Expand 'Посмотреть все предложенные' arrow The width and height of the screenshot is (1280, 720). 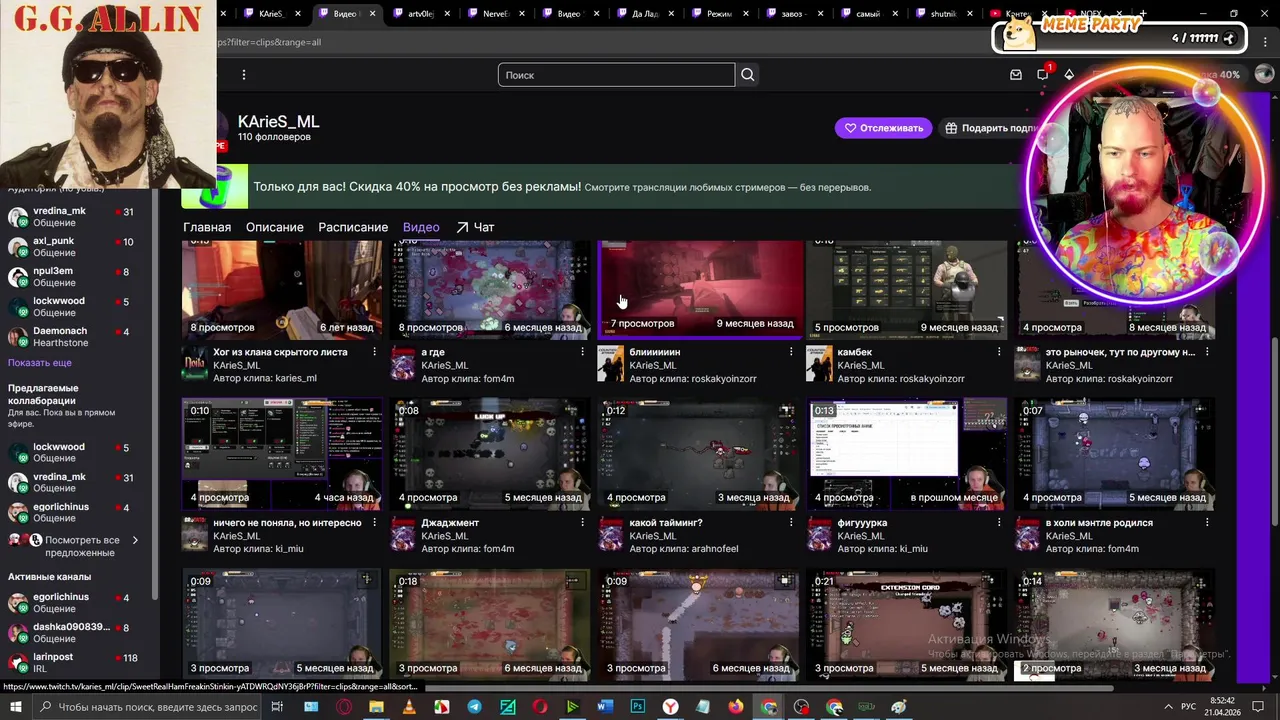pyautogui.click(x=135, y=540)
